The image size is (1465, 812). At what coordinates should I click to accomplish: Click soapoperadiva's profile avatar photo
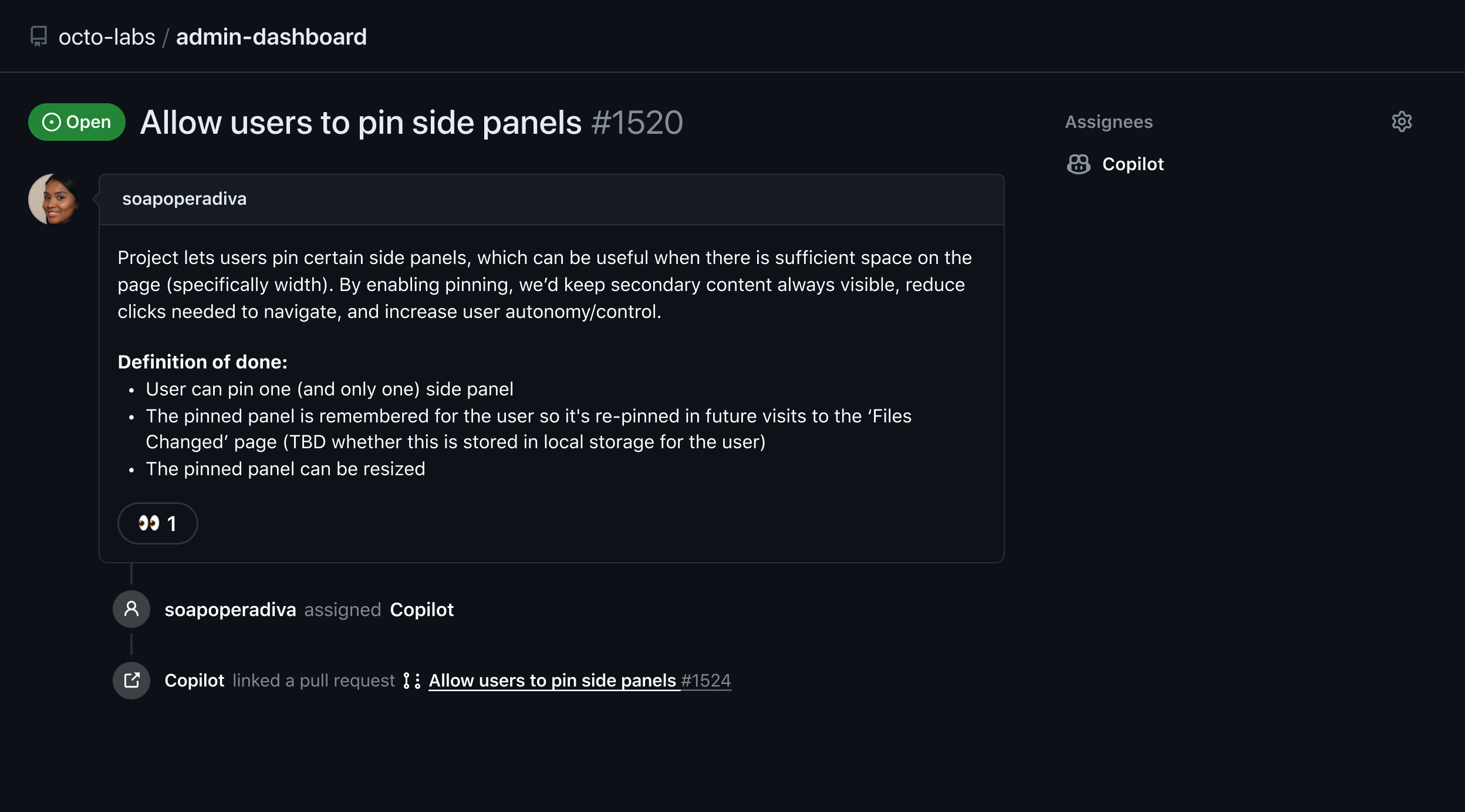(53, 199)
